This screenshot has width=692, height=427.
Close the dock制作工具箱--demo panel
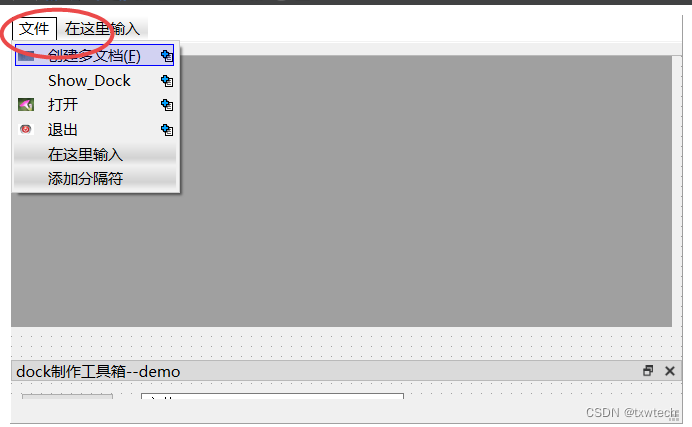pos(669,371)
